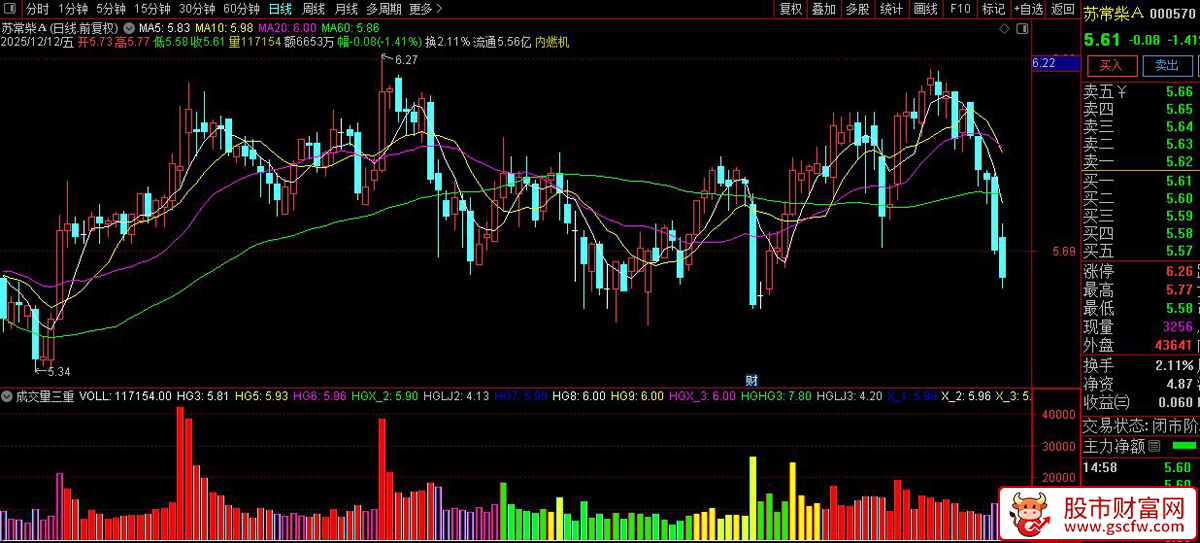Switch to 15分钟 period
Viewport: 1200px width, 543px height.
tap(152, 9)
